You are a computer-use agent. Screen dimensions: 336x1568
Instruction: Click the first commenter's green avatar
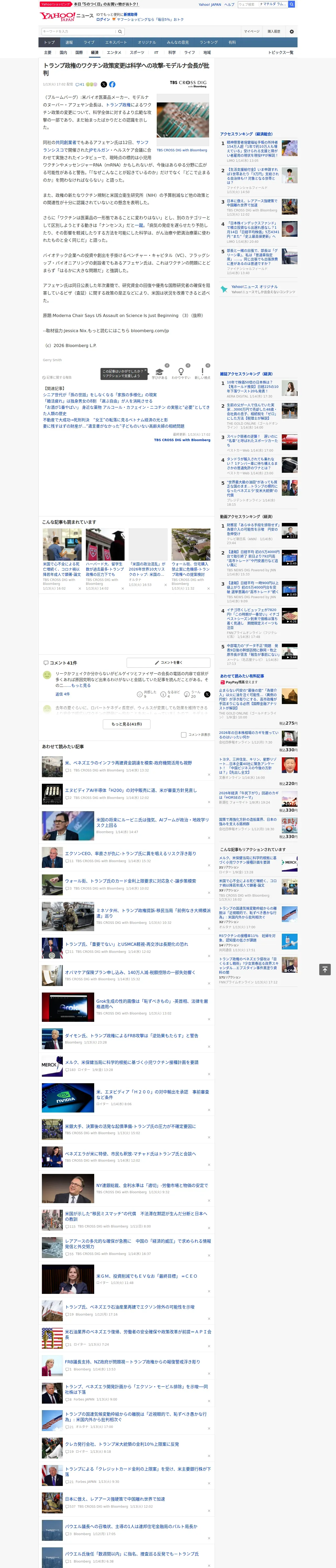pos(47,675)
